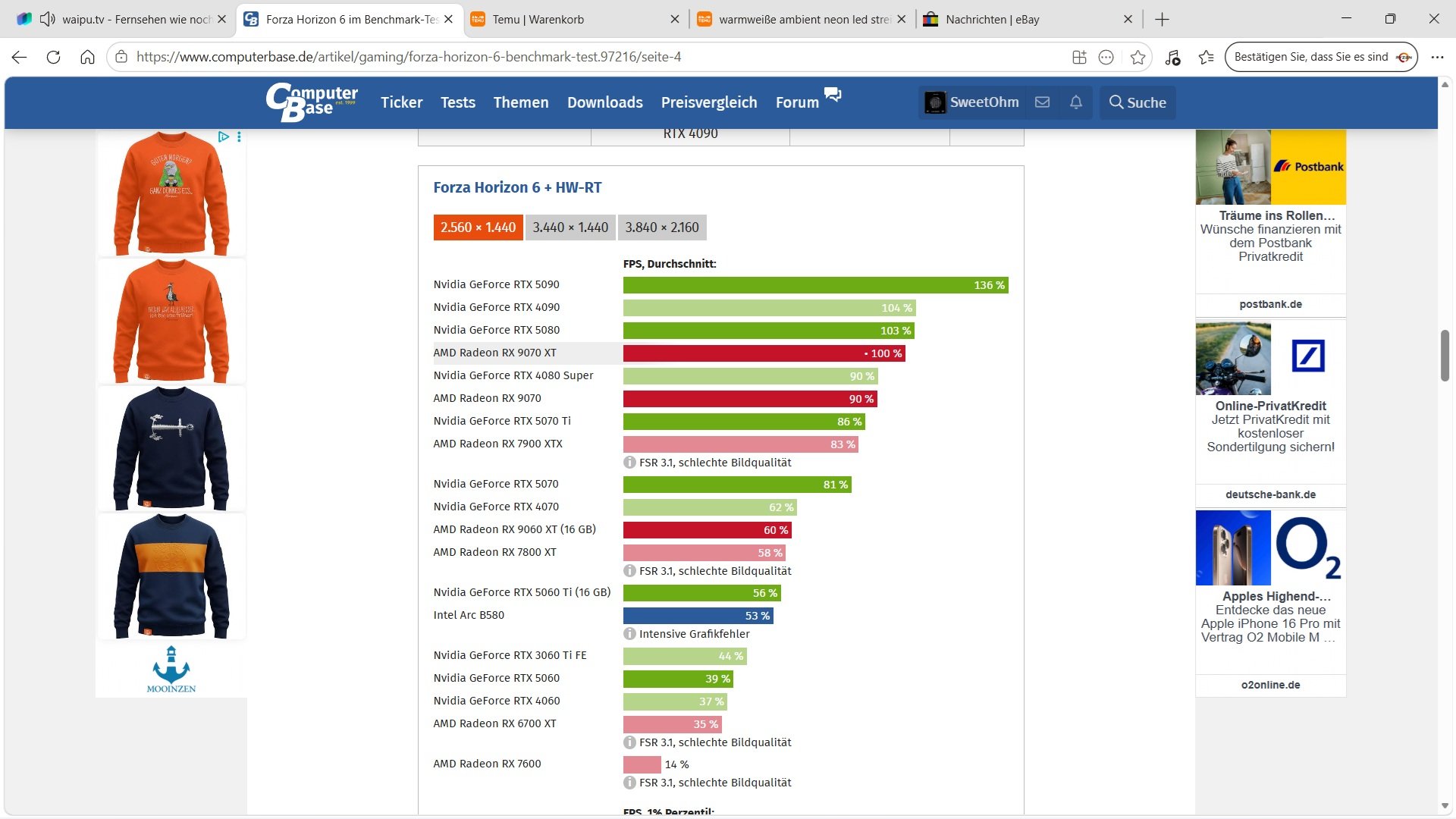Click SweetOhm username
The image size is (1456, 819).
tap(984, 102)
